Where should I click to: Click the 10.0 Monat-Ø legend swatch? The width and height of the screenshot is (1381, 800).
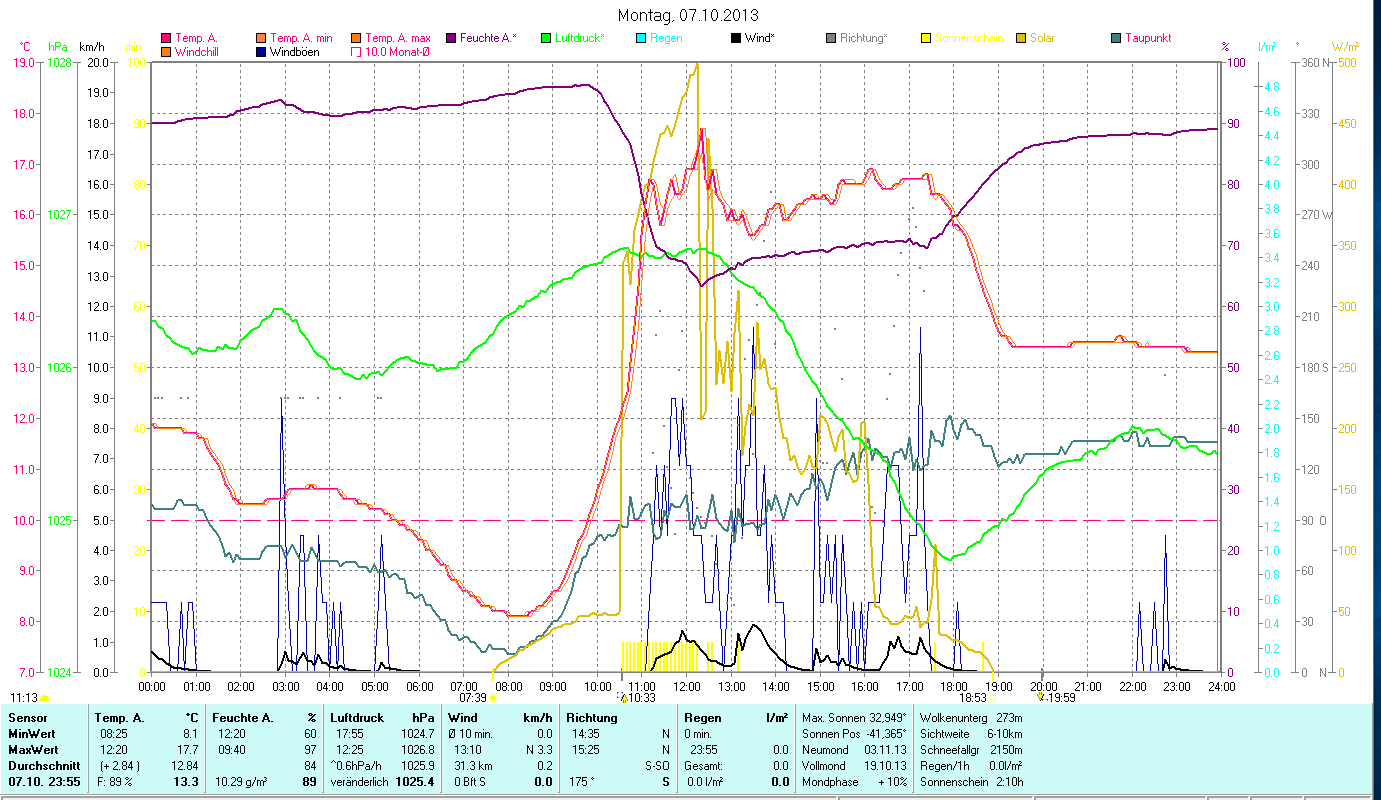pyautogui.click(x=355, y=51)
